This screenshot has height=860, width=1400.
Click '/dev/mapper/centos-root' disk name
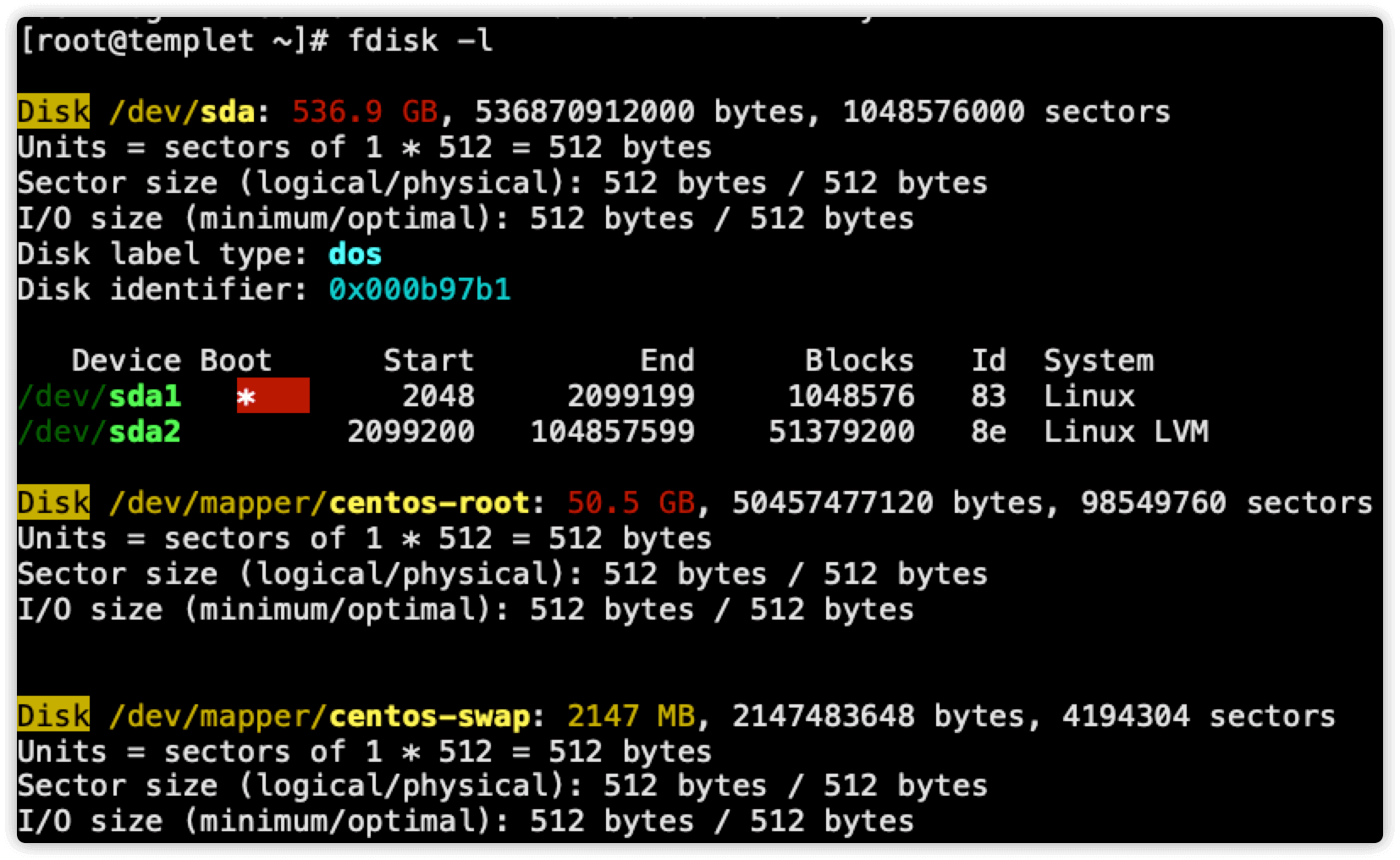click(319, 503)
